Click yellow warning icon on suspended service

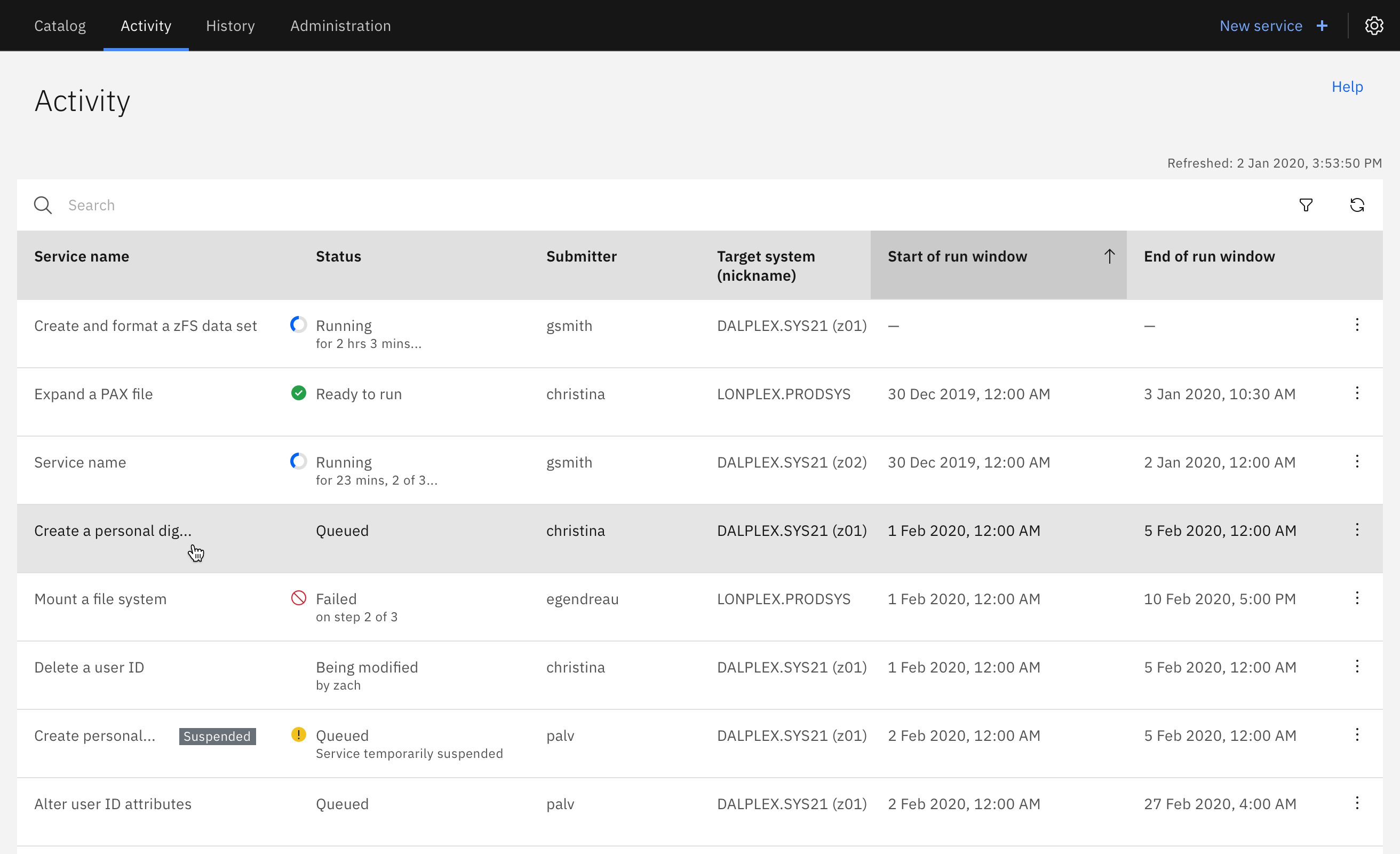tap(298, 734)
